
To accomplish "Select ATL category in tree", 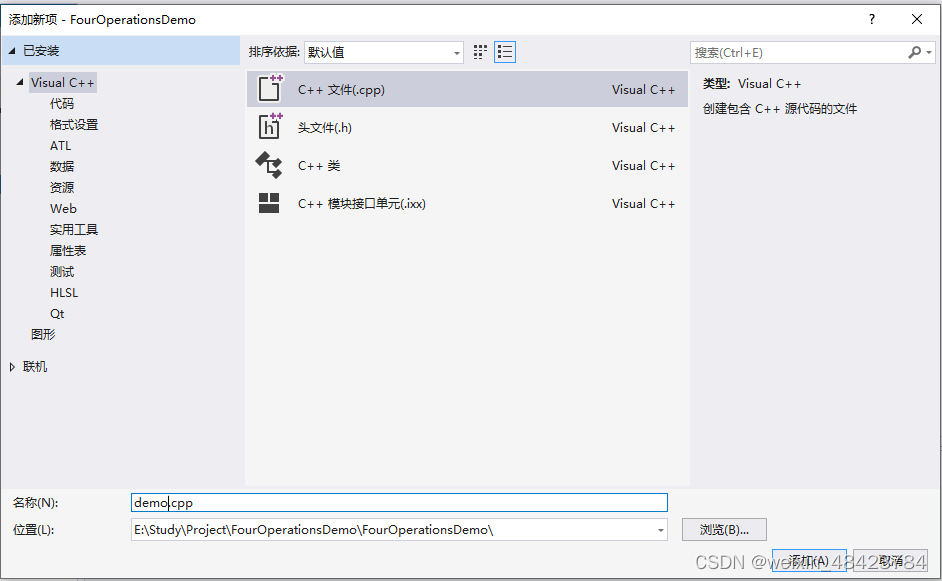I will click(x=61, y=146).
